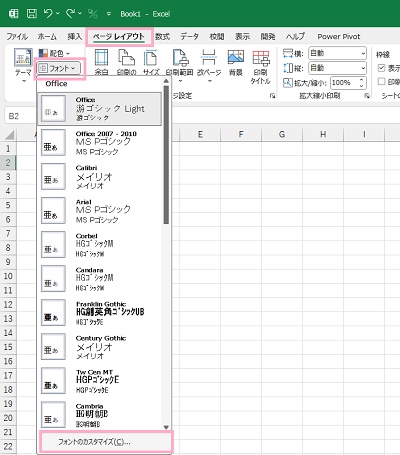Screen dimensions: 400x455
Task: Undo the last action
Action: pos(49,14)
